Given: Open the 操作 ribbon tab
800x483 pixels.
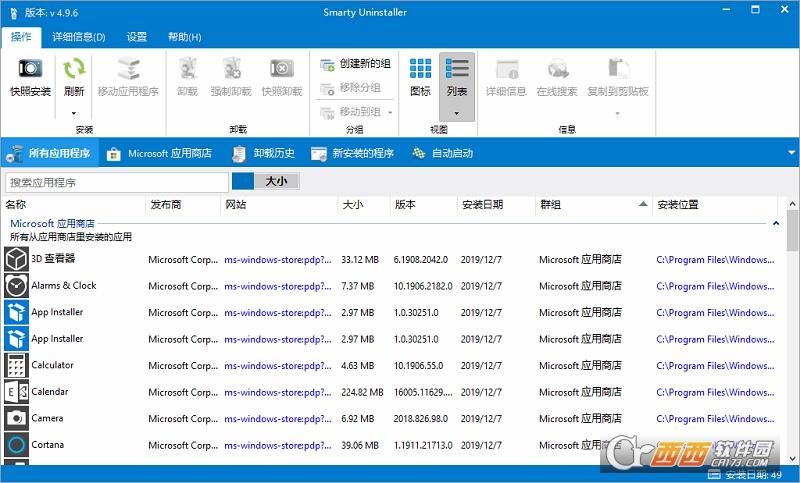Looking at the screenshot, I should [21, 37].
